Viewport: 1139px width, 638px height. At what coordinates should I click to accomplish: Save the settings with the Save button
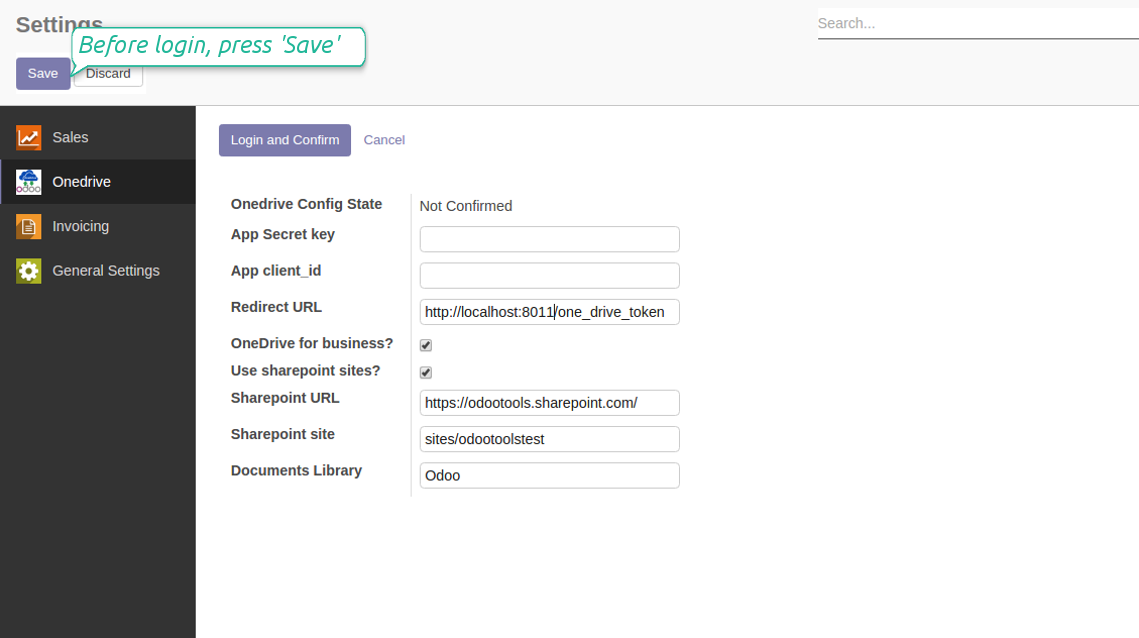tap(43, 73)
